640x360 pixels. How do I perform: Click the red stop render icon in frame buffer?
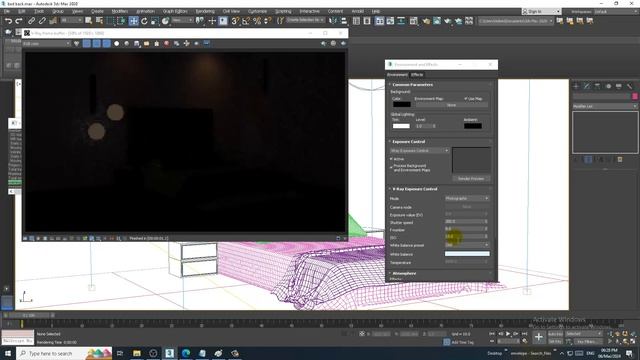click(x=167, y=43)
